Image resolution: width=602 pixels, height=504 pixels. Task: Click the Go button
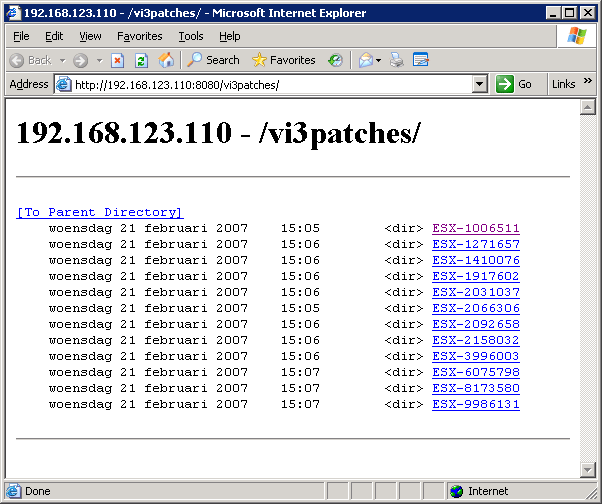515,84
